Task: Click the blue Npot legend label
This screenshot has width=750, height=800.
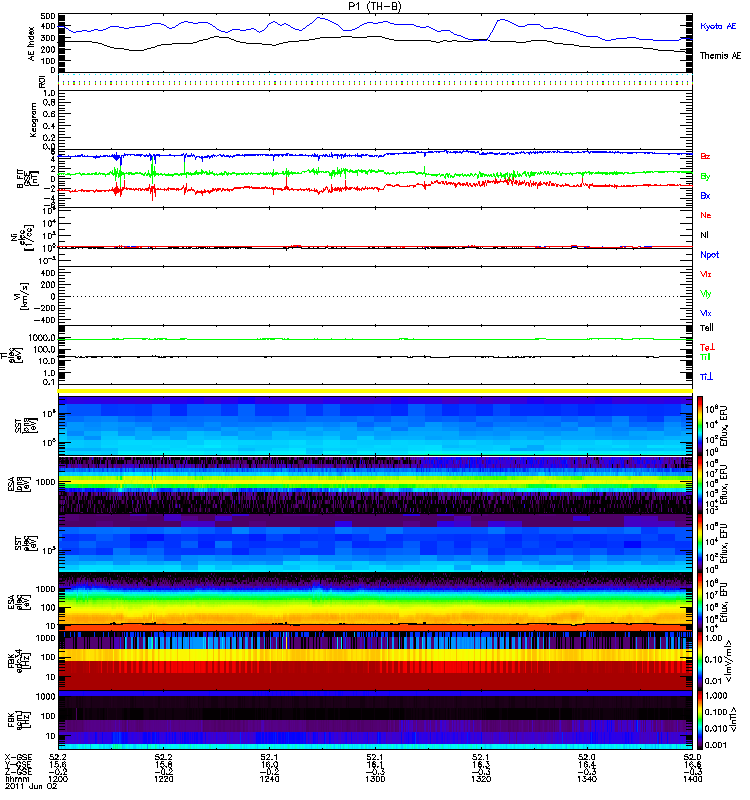Action: pyautogui.click(x=710, y=255)
